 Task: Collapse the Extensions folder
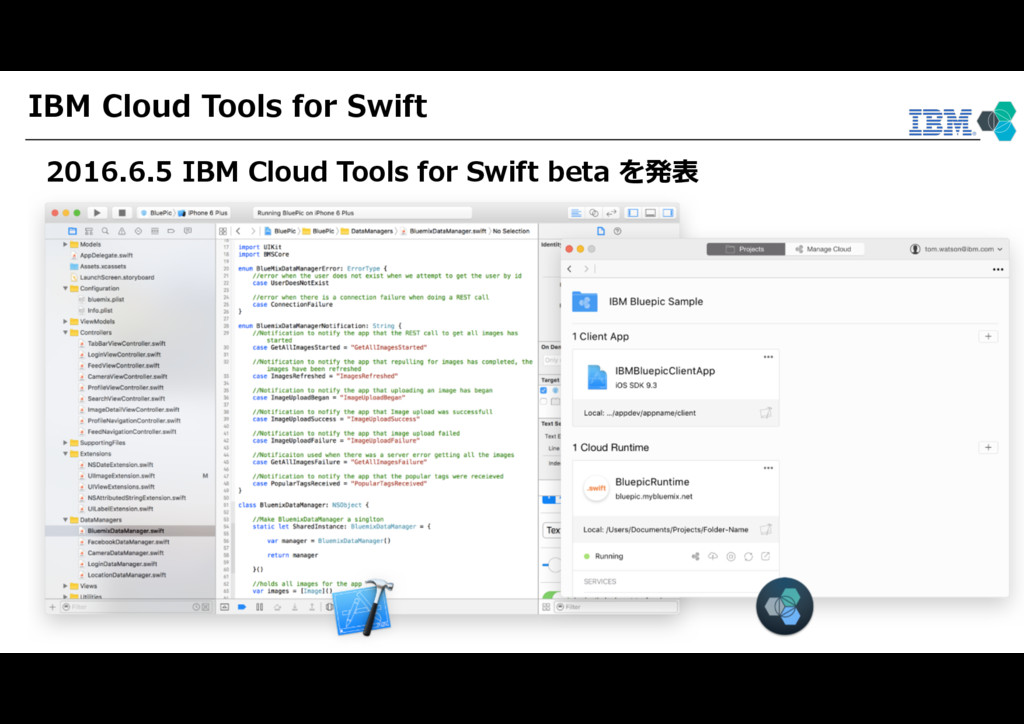(65, 454)
